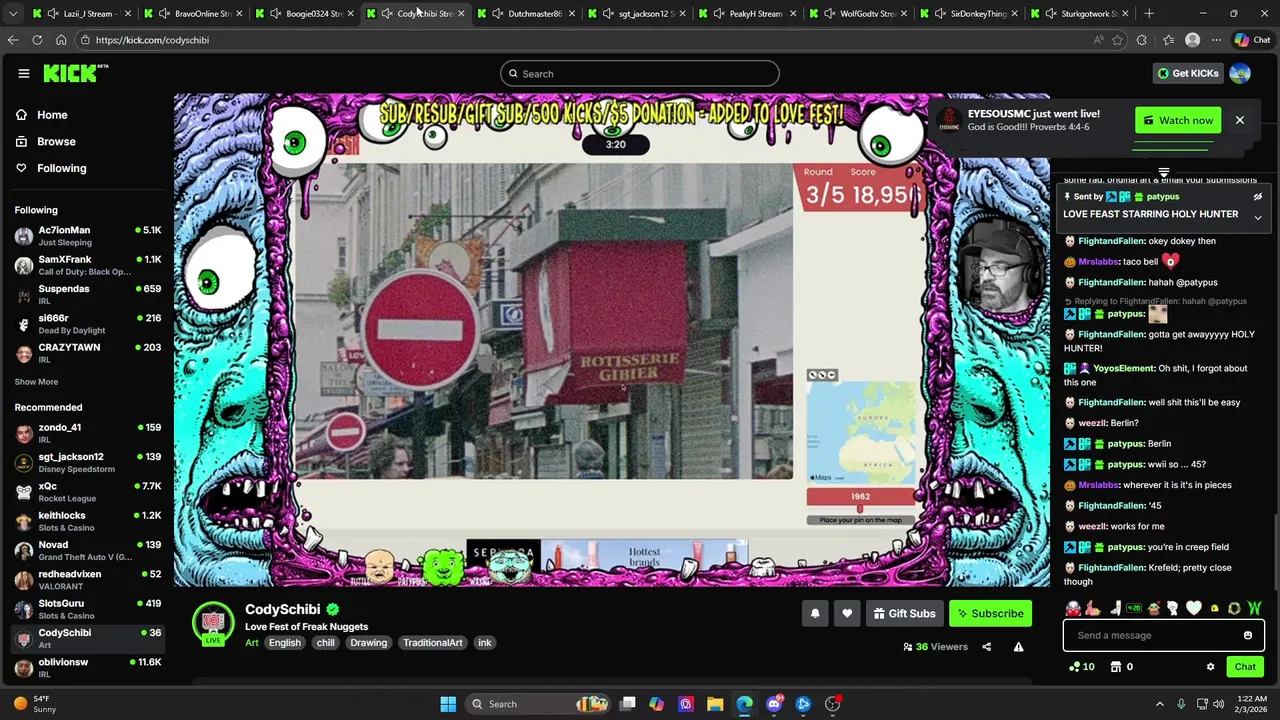This screenshot has height=720, width=1280.
Task: Click the share stream icon
Action: pos(986,647)
